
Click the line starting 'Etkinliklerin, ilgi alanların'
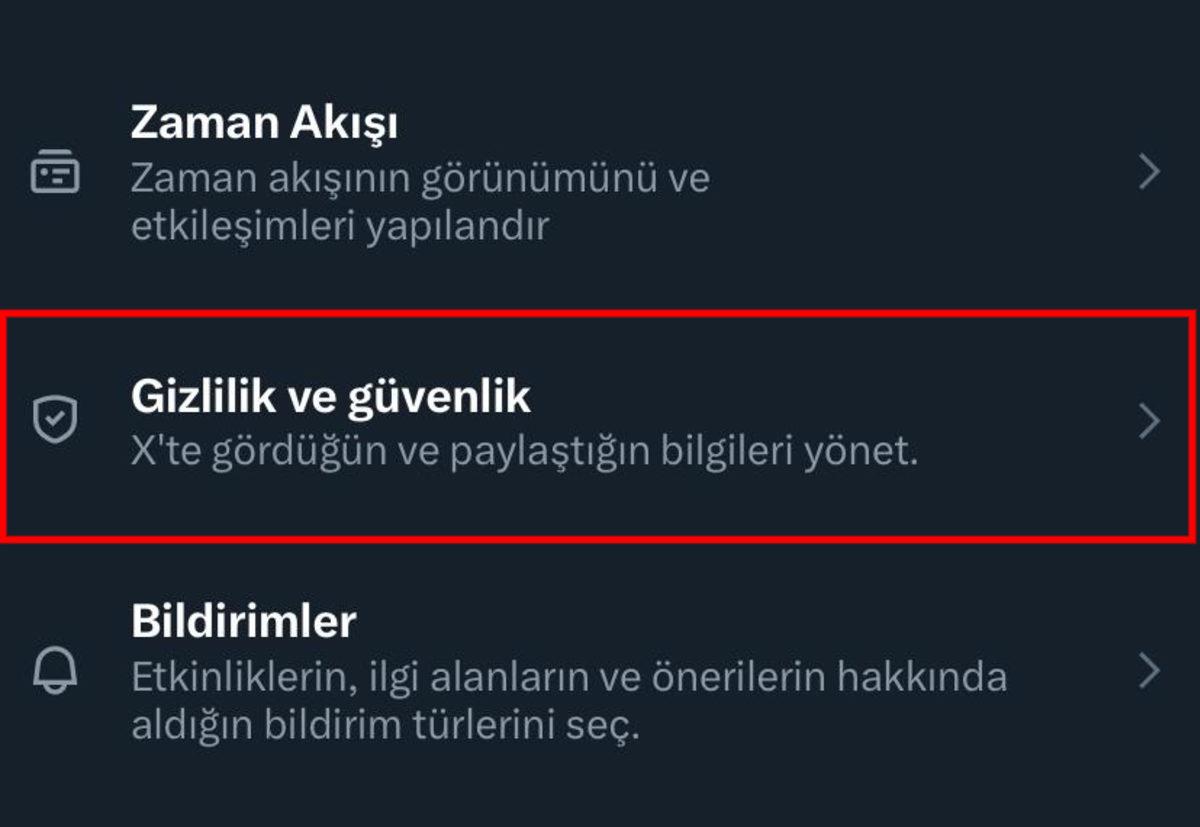pos(568,677)
